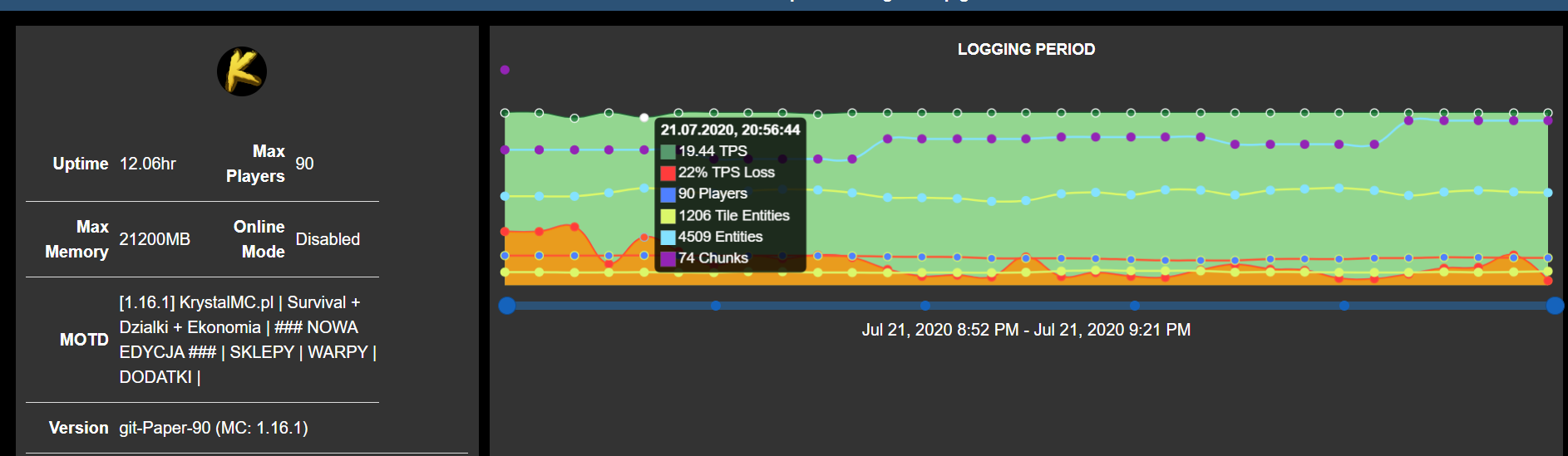Click the left handle of the period slider
Image resolution: width=1568 pixels, height=456 pixels.
click(x=507, y=306)
